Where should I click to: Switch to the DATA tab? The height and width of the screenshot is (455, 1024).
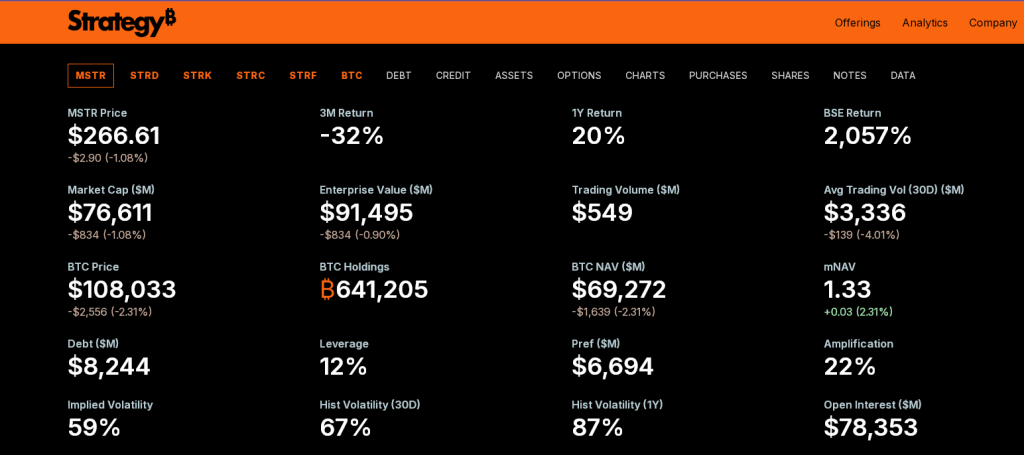coord(903,76)
